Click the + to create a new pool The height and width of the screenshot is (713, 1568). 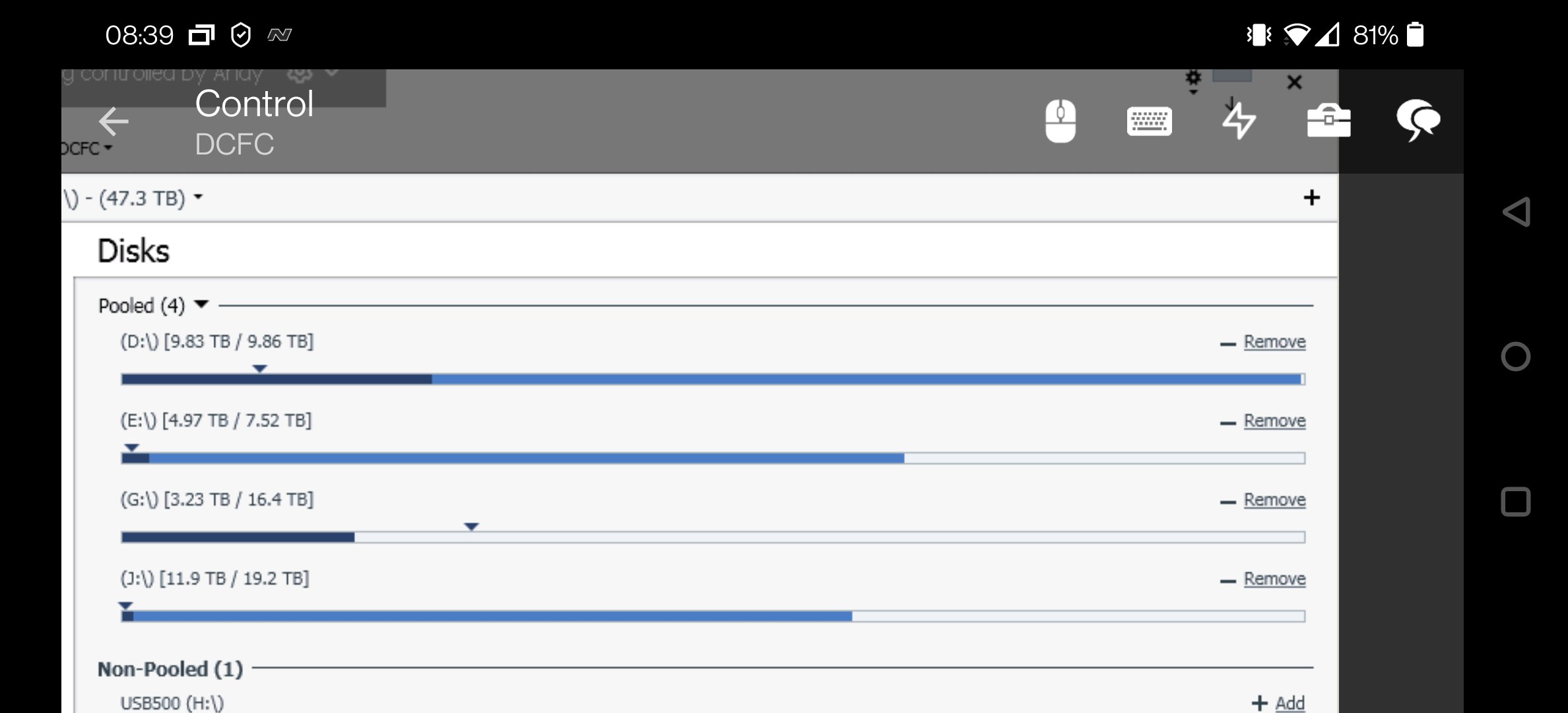1312,197
